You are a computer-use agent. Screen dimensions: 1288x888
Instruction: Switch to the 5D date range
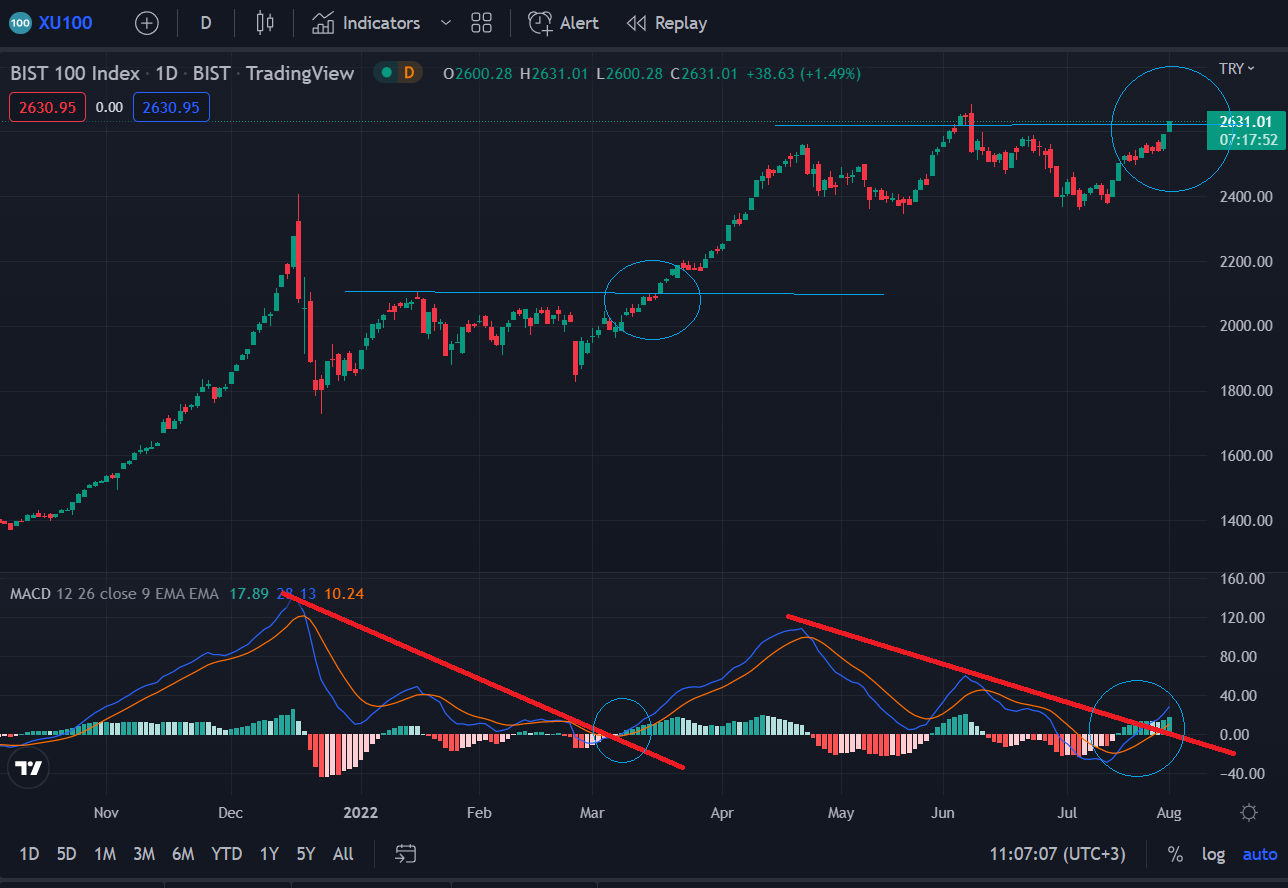[66, 854]
